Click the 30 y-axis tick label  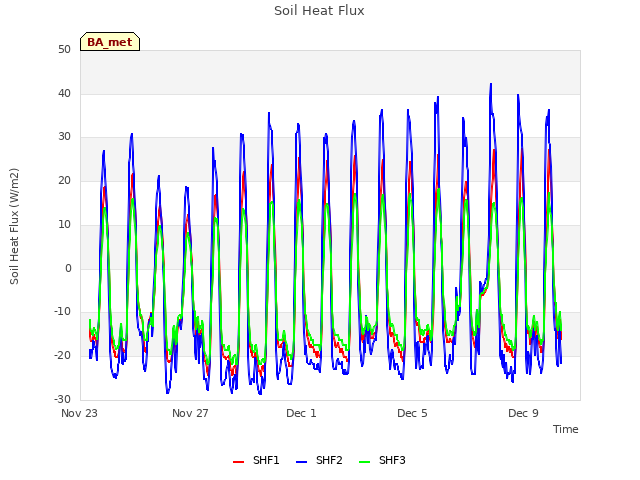pyautogui.click(x=64, y=137)
